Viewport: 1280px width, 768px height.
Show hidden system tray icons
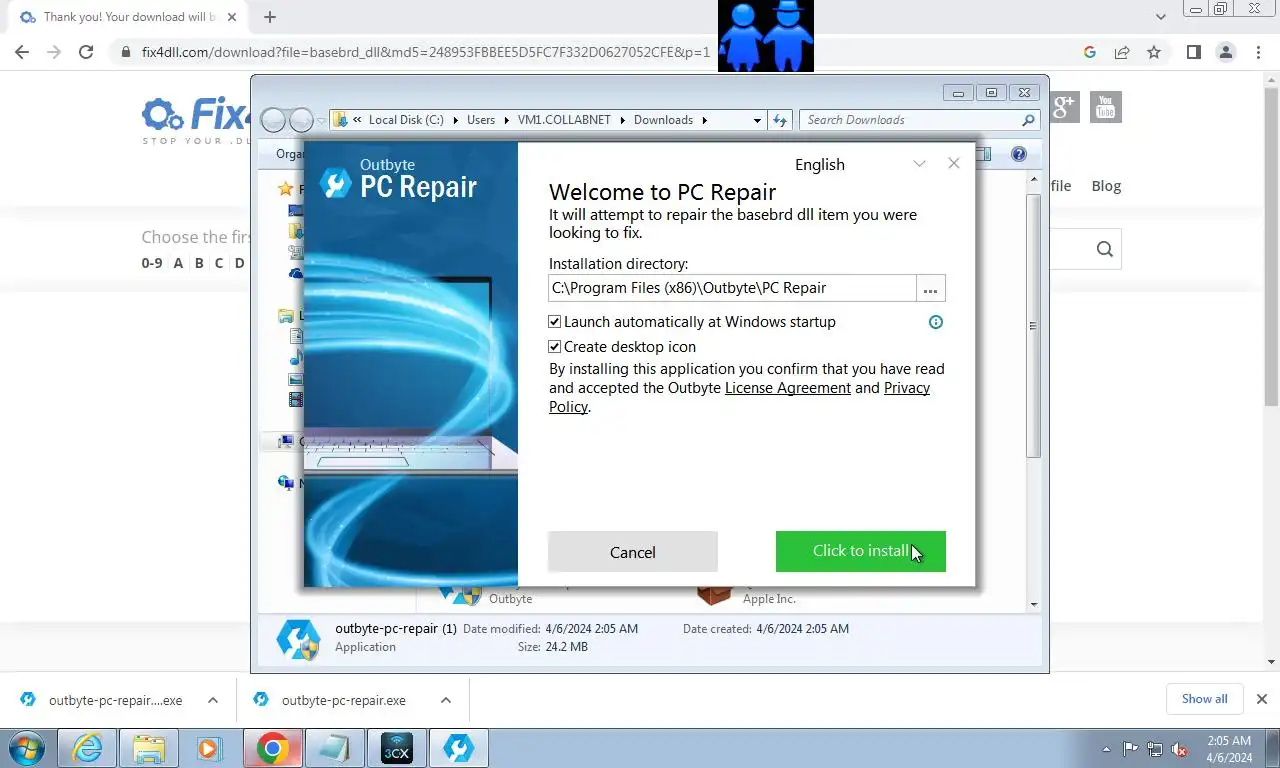(x=1106, y=749)
